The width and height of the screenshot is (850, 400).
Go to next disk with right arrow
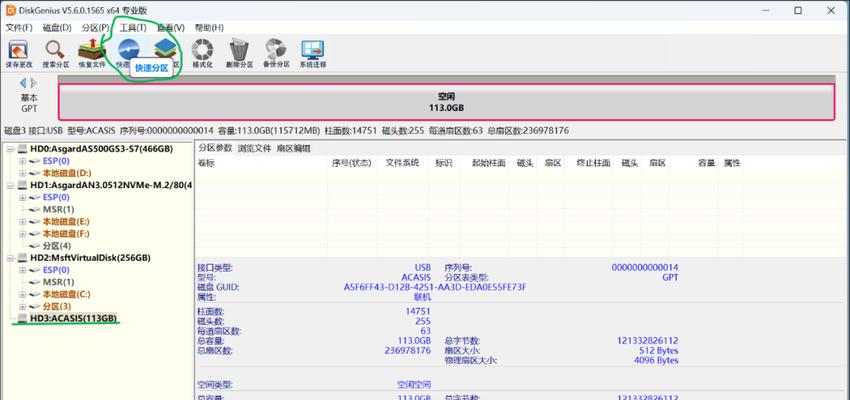(34, 83)
